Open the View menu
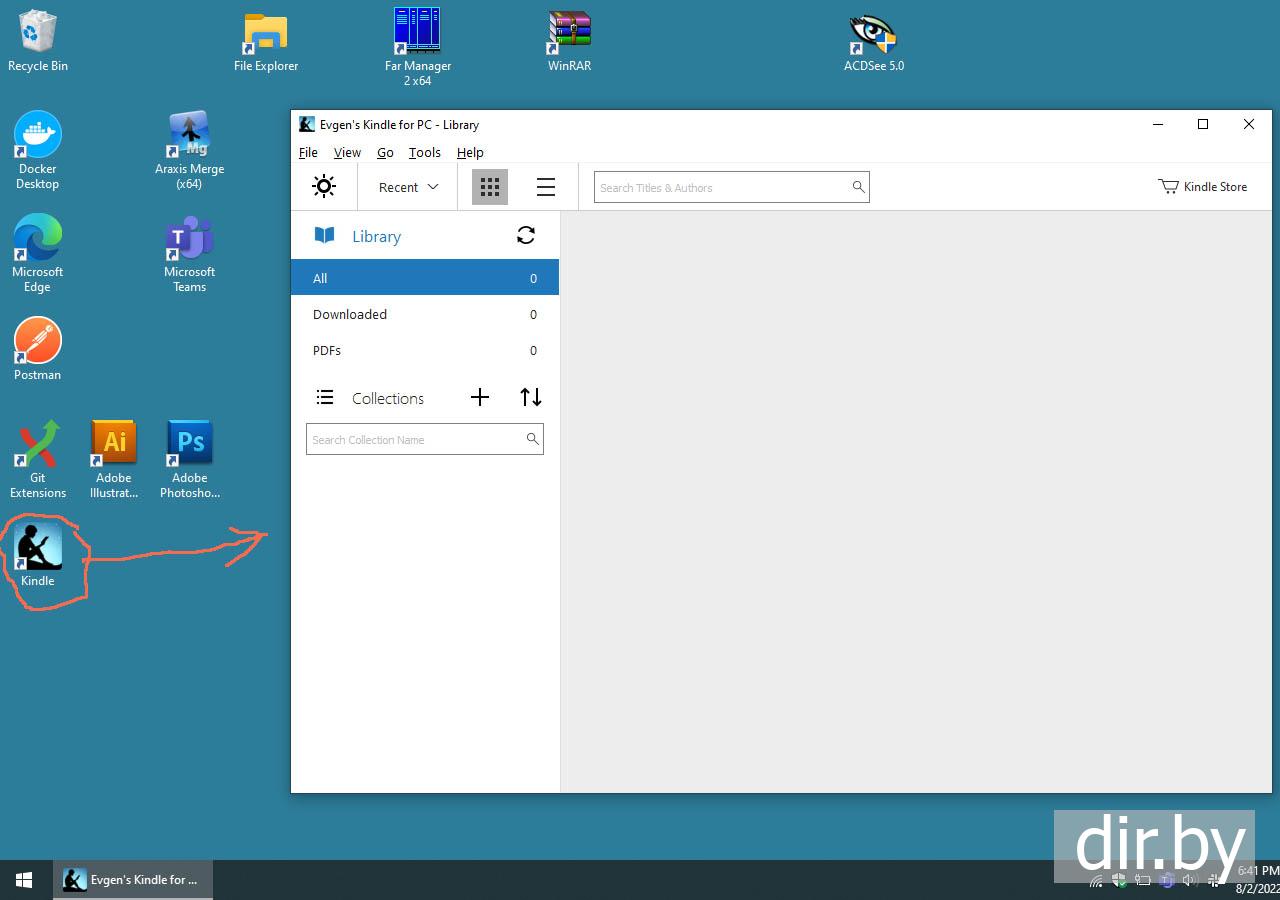Screen dimensions: 1280x900 pyautogui.click(x=347, y=153)
